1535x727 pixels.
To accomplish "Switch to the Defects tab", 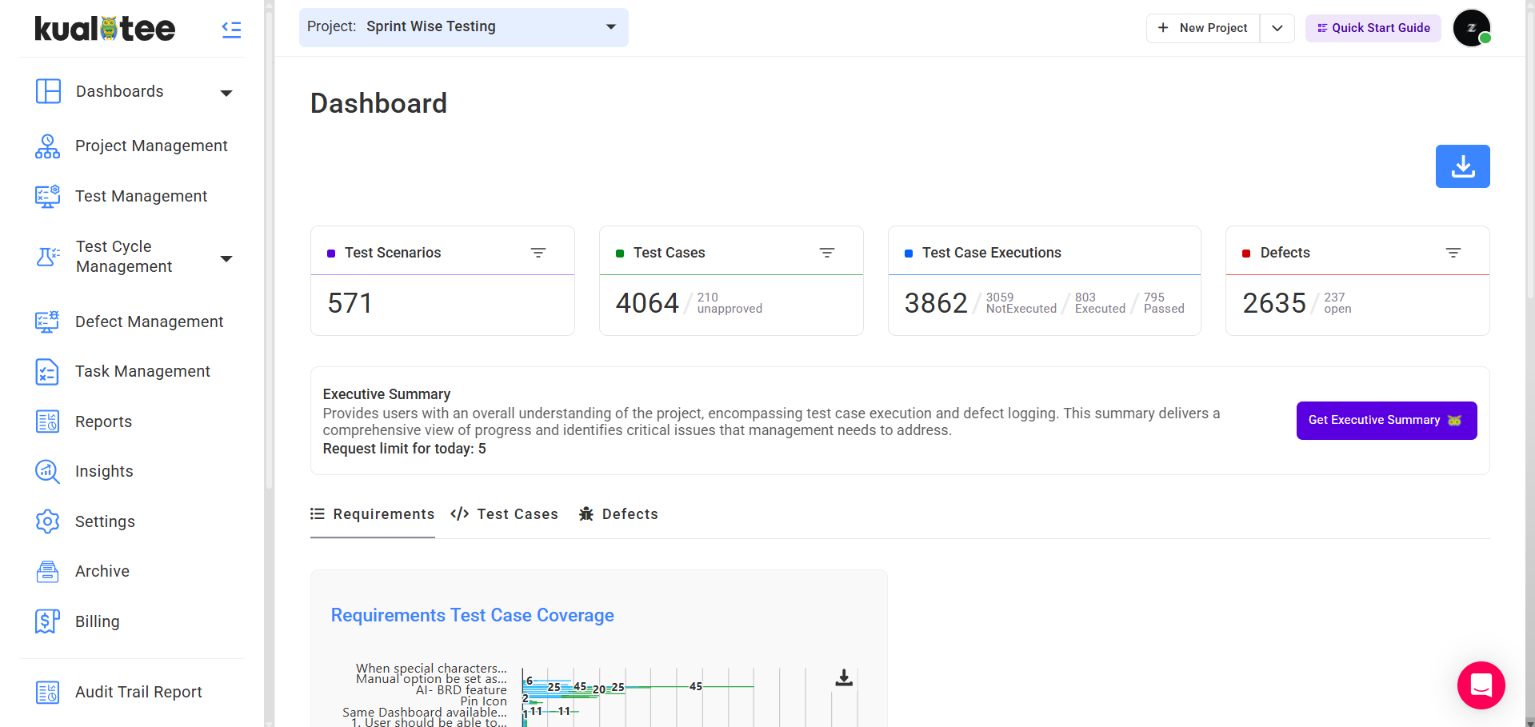I will [x=618, y=514].
